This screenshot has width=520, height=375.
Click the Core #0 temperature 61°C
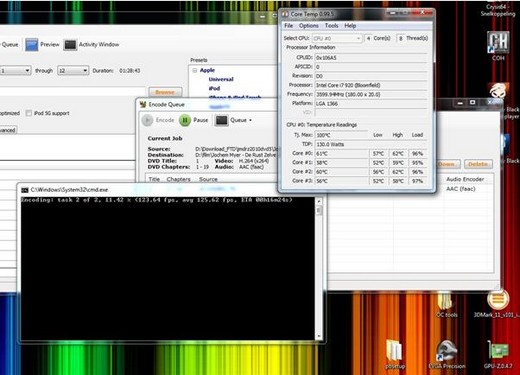(x=341, y=154)
